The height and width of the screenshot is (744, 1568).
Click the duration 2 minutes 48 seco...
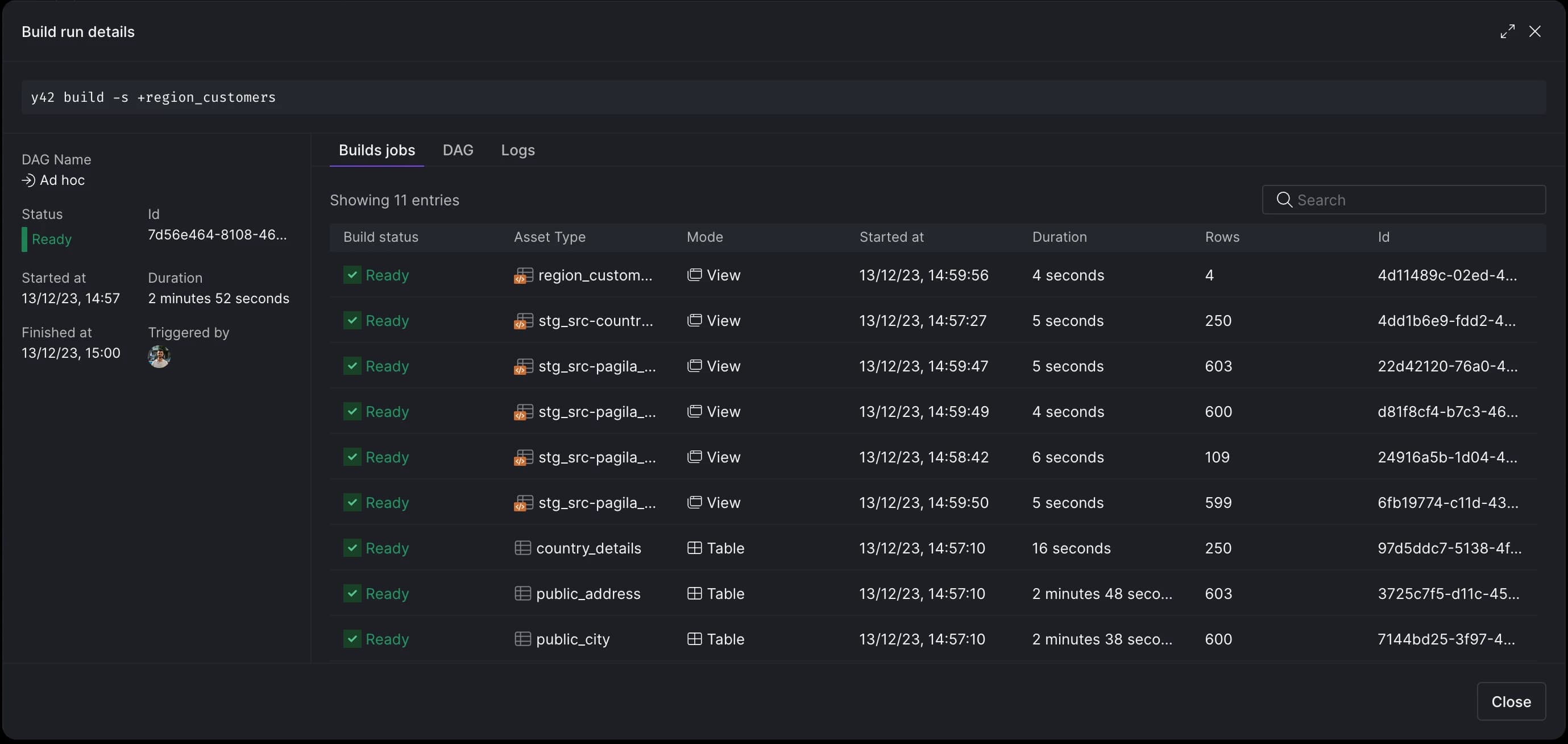1102,594
